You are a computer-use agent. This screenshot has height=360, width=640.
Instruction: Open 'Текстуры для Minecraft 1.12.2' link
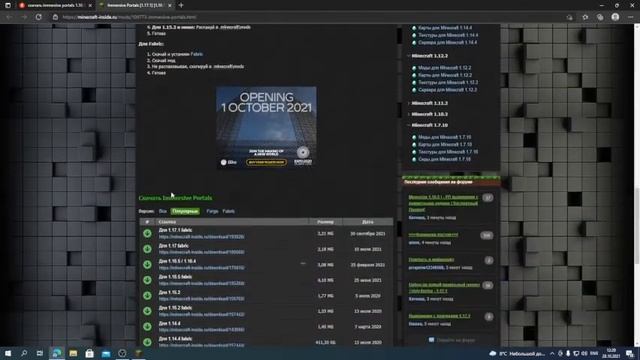coord(448,82)
